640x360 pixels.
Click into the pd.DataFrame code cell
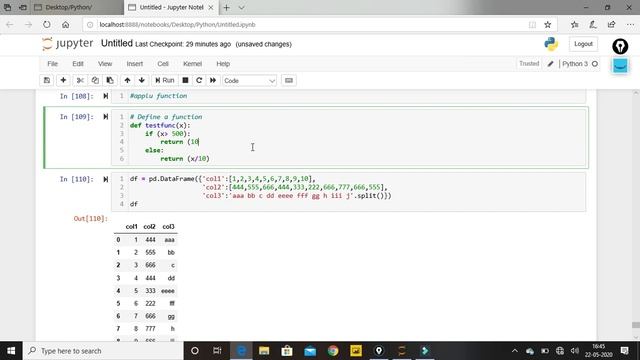[349, 191]
